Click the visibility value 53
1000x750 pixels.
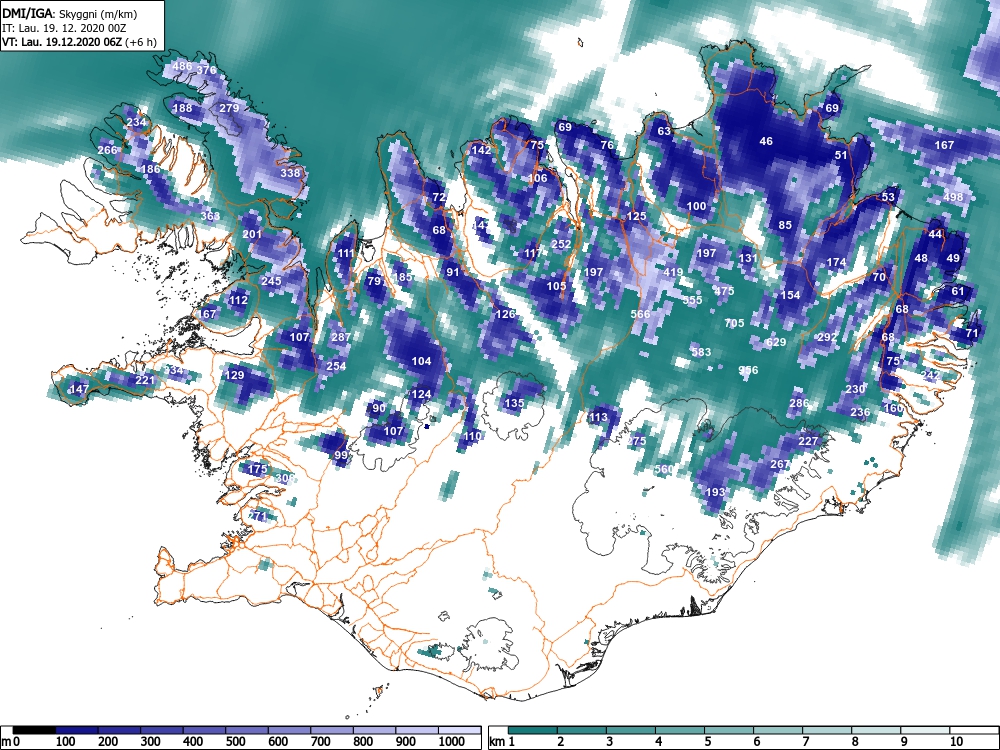point(888,196)
